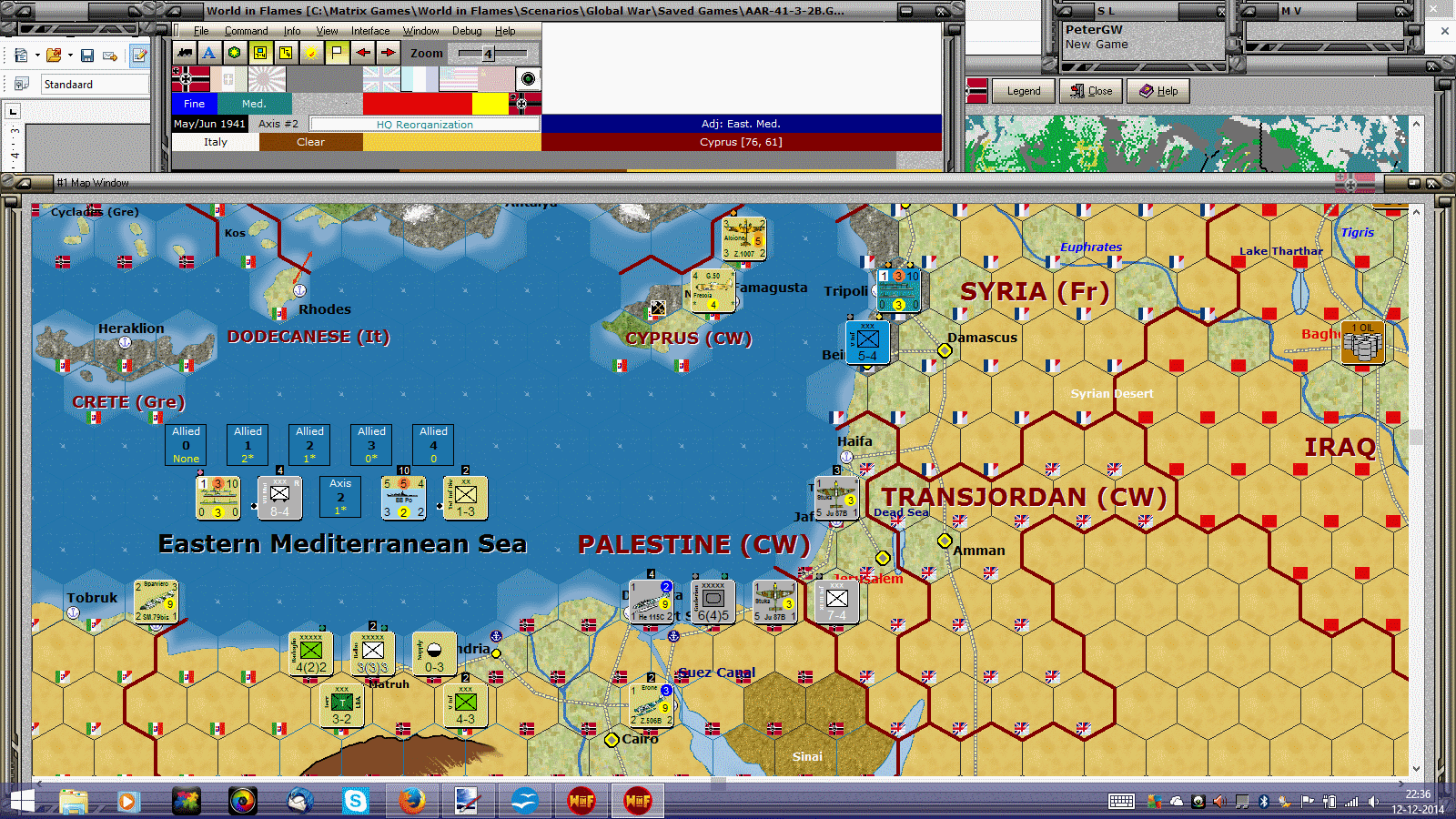Click the white flag toolbar icon
This screenshot has height=819, width=1456.
337,53
